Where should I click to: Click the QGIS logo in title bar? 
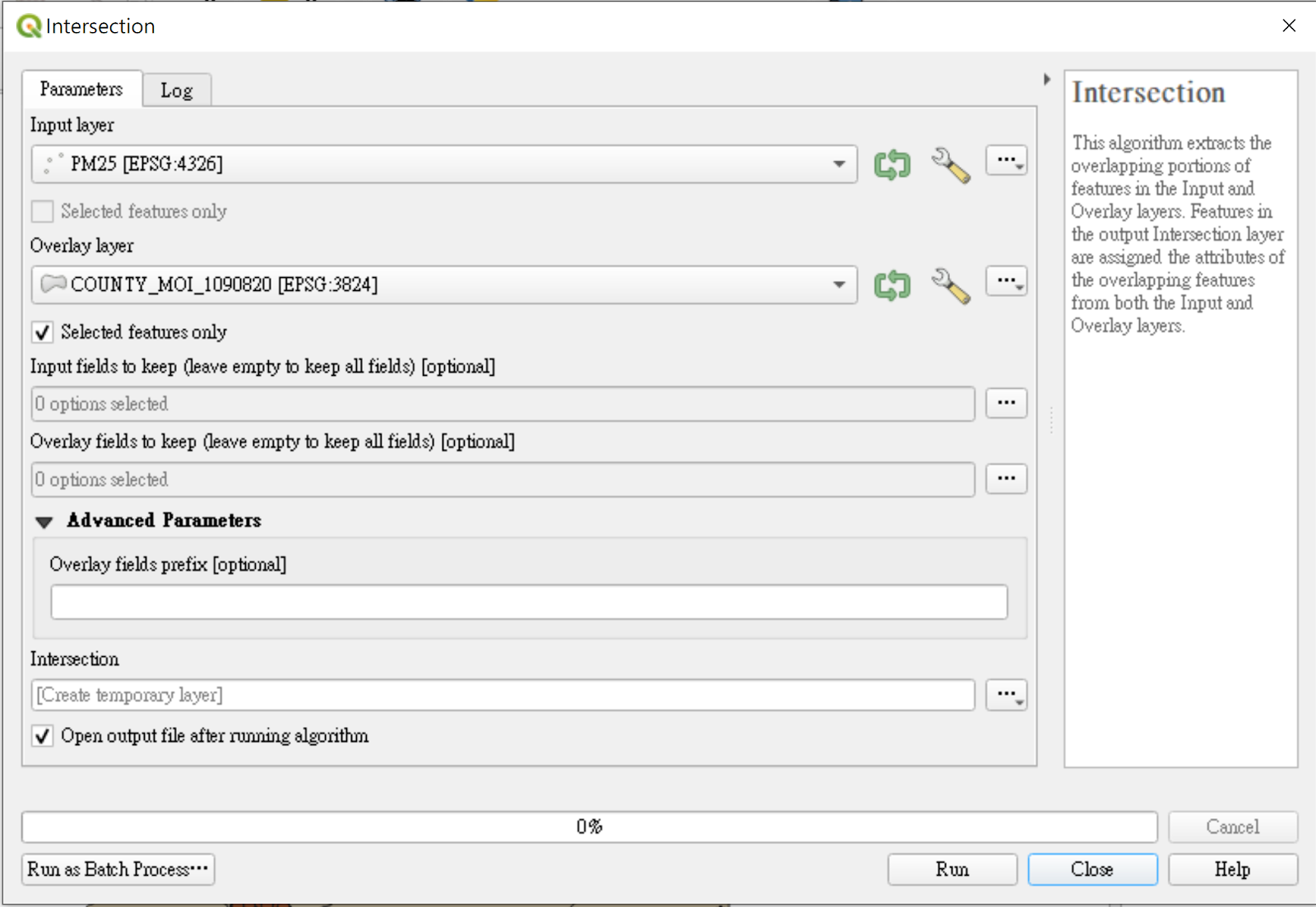pyautogui.click(x=29, y=26)
